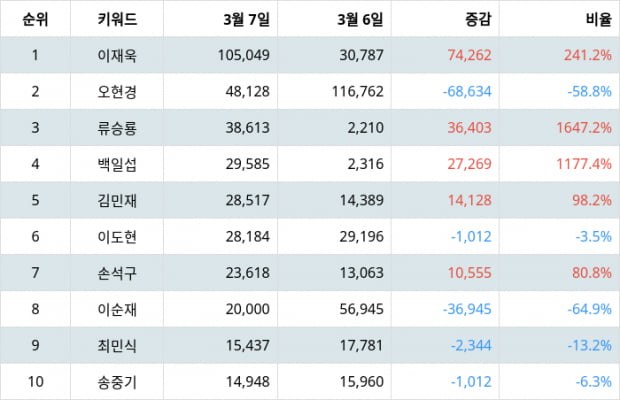Select the keyword 최민식
The width and height of the screenshot is (620, 400).
click(117, 345)
